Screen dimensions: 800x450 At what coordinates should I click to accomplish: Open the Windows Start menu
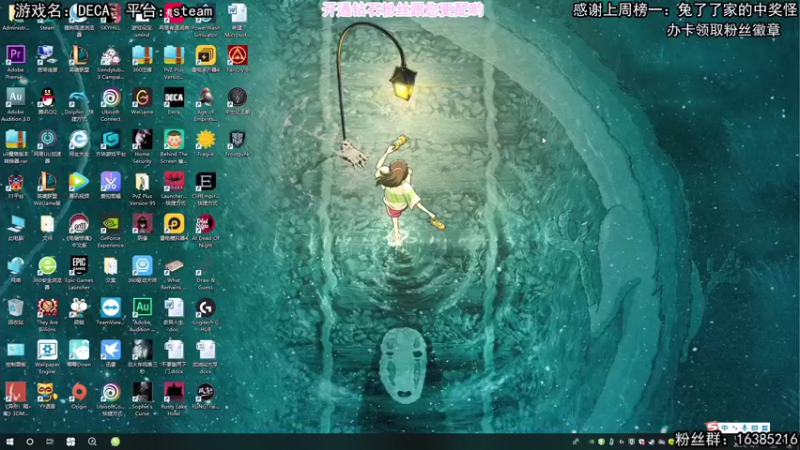[10, 442]
